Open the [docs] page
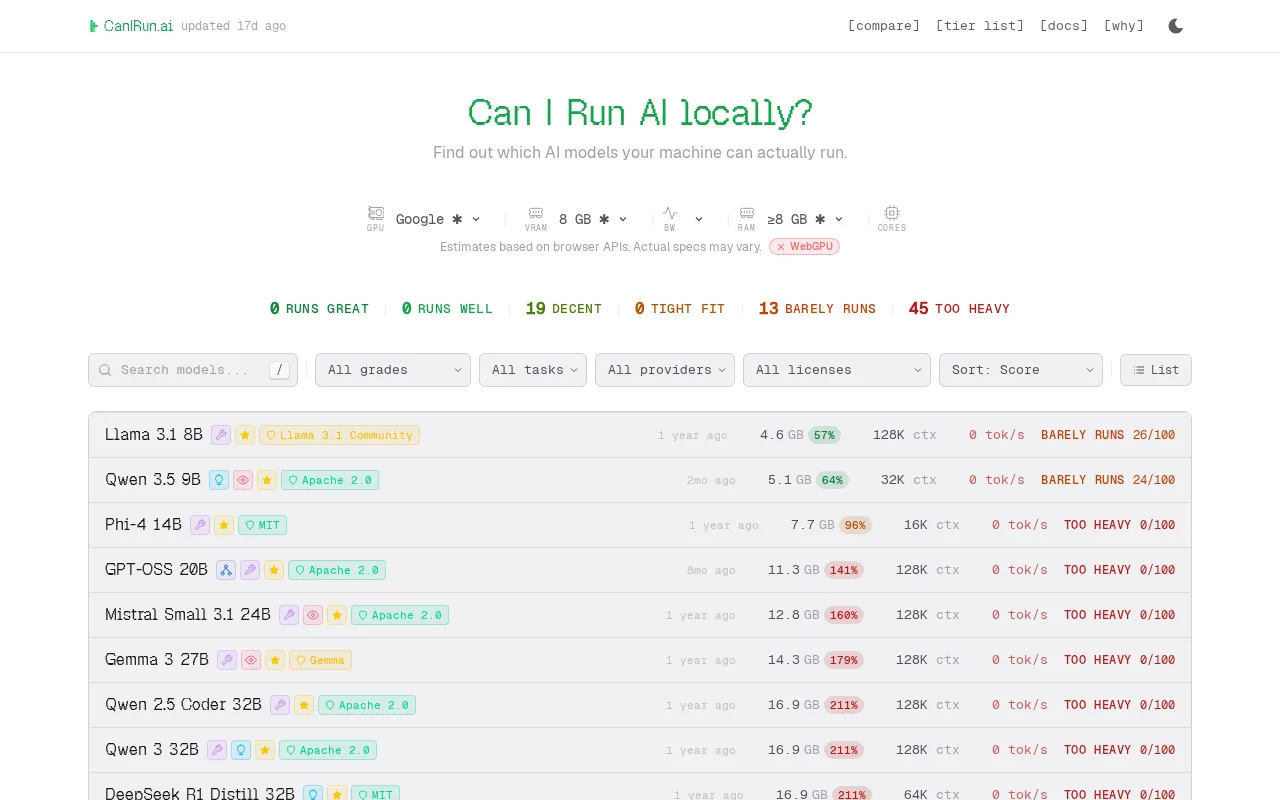This screenshot has width=1280, height=800. click(1064, 26)
